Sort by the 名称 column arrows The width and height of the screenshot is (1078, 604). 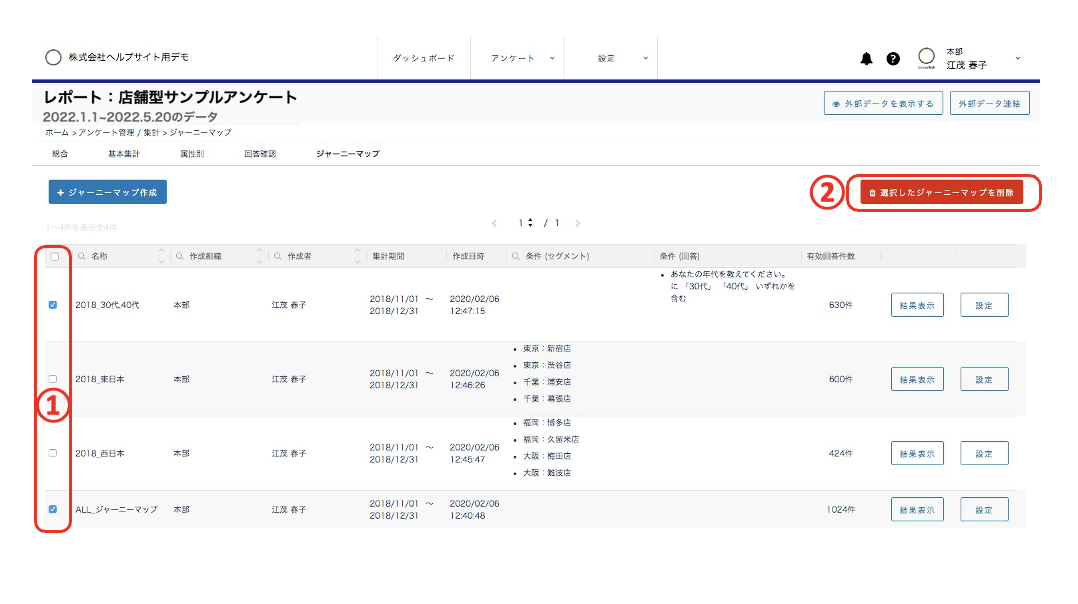tap(161, 256)
